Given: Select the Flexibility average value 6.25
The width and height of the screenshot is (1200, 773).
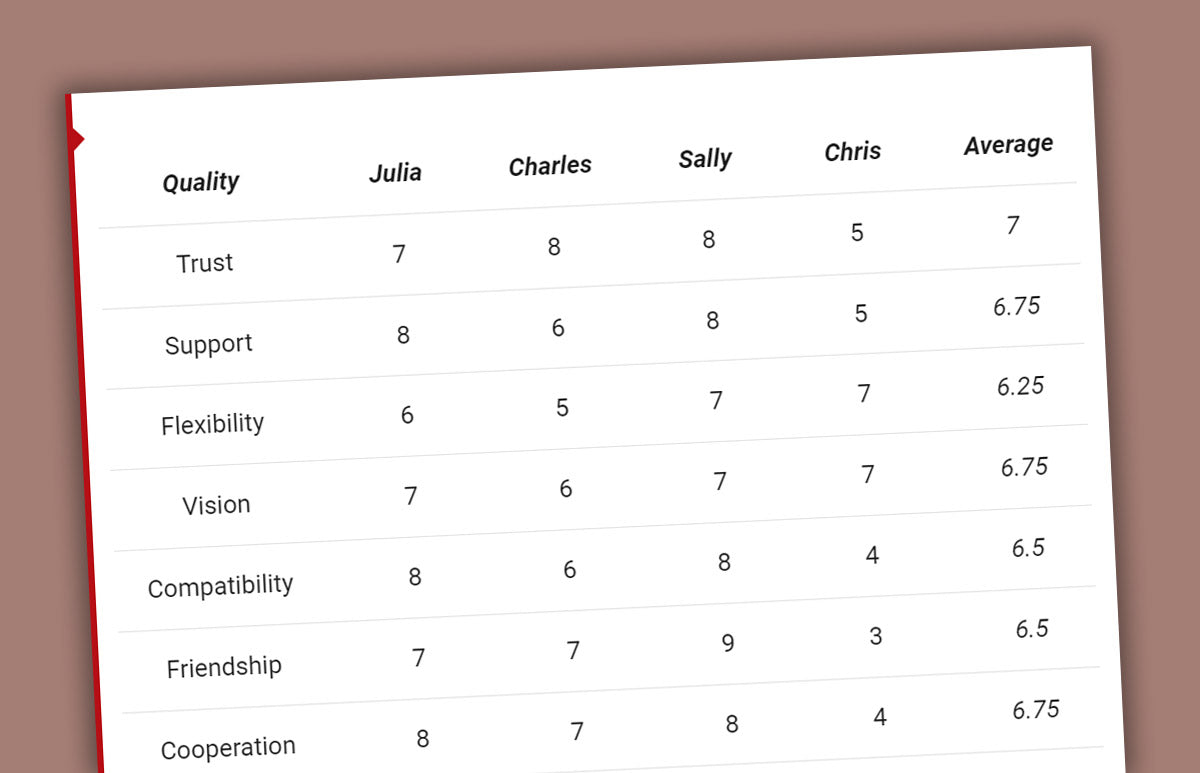Looking at the screenshot, I should point(1020,387).
